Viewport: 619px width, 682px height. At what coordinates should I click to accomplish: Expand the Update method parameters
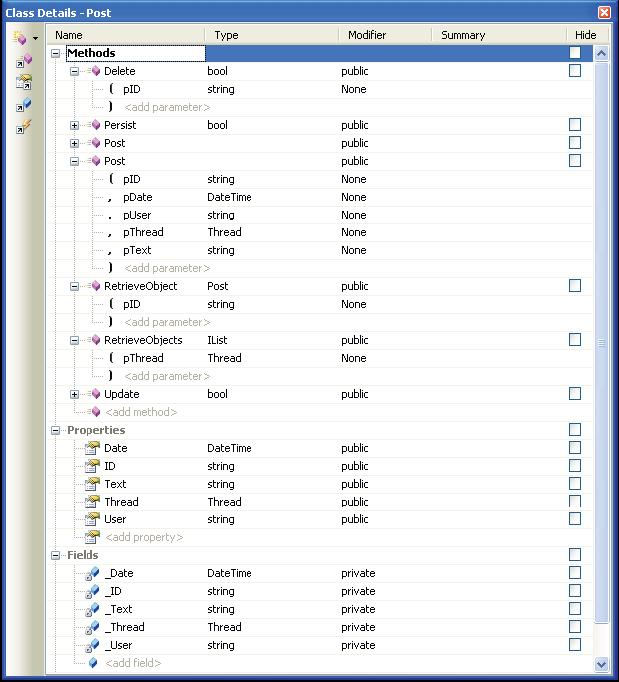pyautogui.click(x=74, y=394)
